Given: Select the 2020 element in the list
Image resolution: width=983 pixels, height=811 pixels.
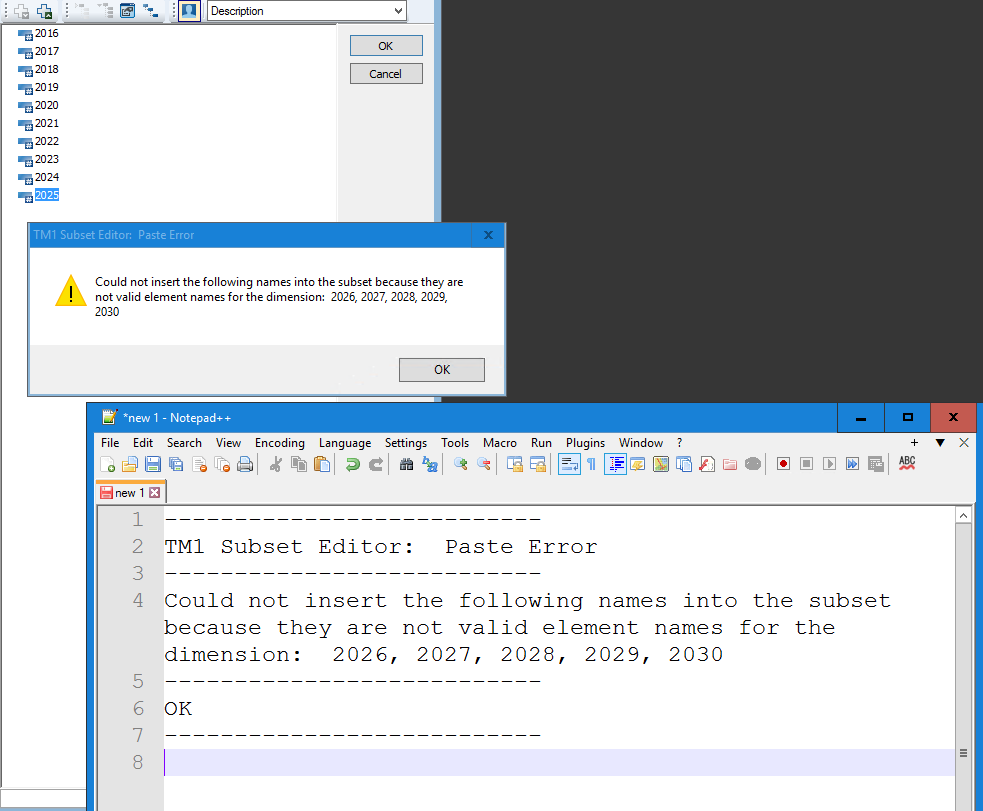Looking at the screenshot, I should pos(46,106).
